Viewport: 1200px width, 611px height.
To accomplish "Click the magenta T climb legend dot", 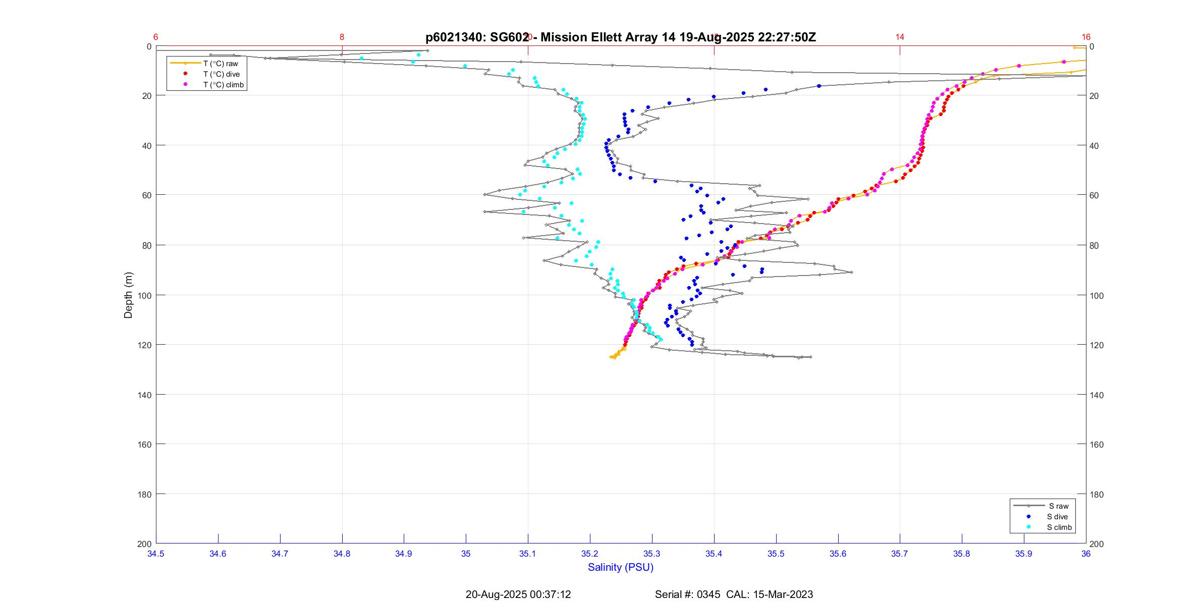I will (184, 85).
